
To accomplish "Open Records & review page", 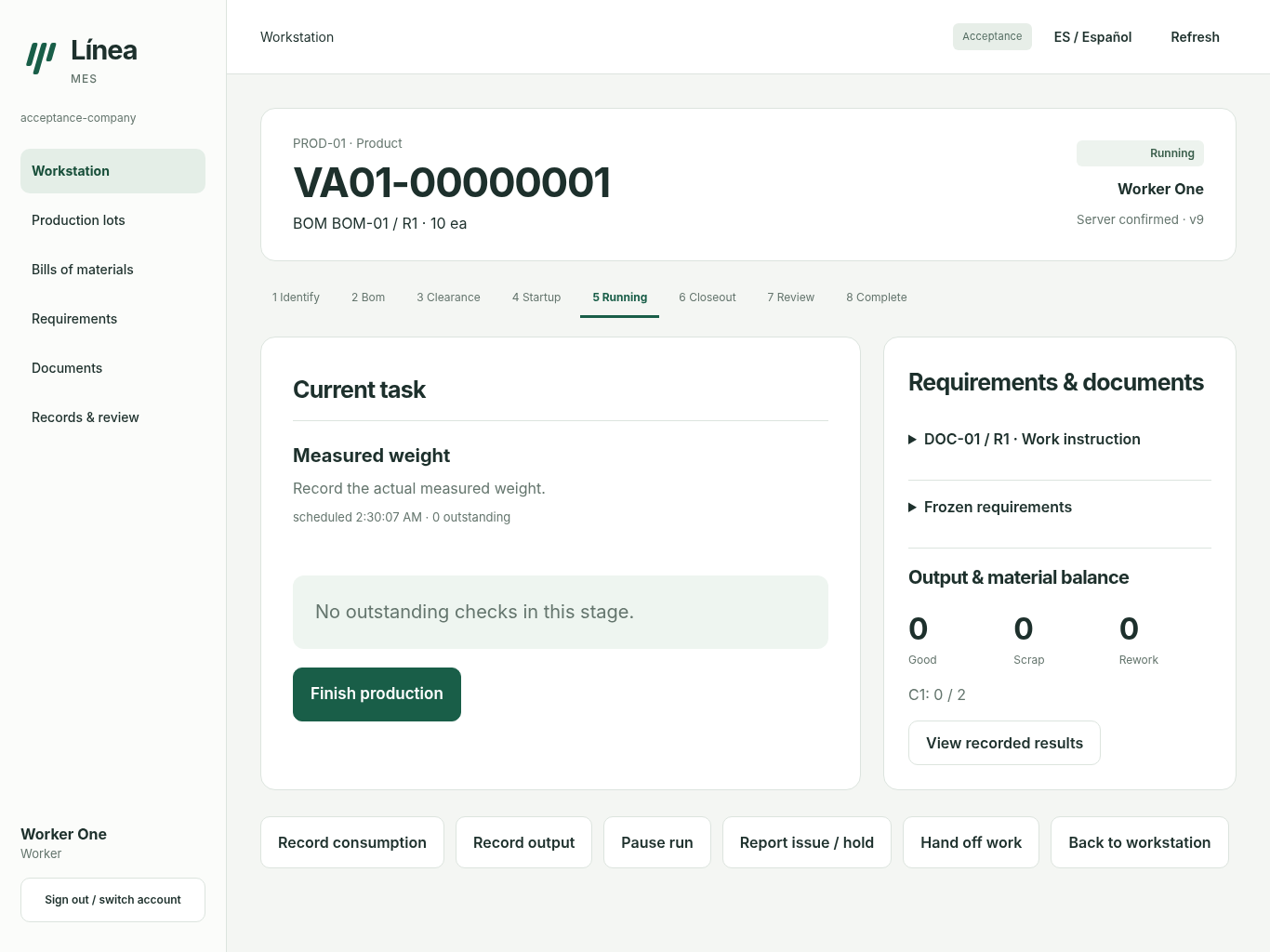I will 112,417.
